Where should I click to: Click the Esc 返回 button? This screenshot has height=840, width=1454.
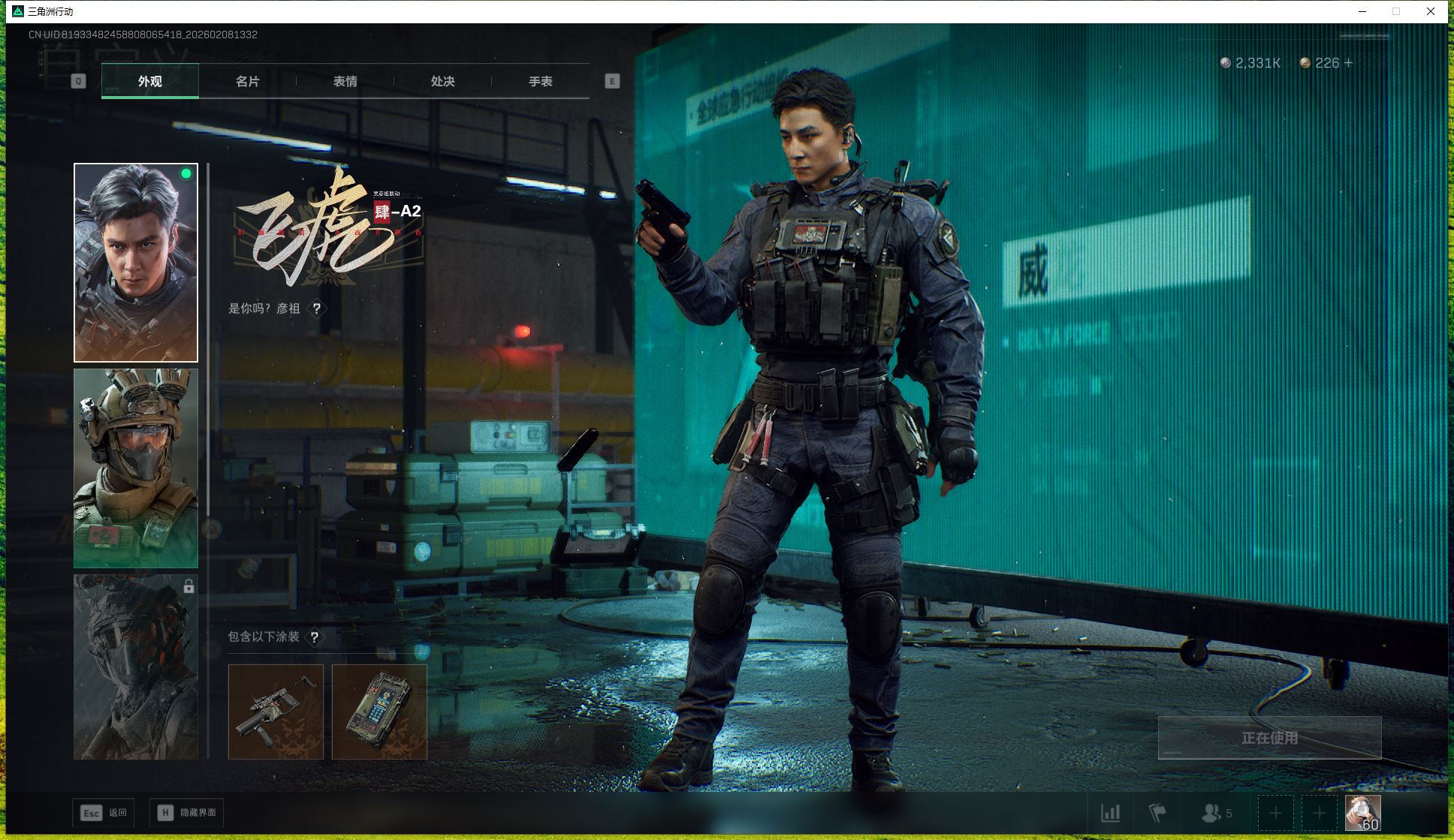(104, 812)
